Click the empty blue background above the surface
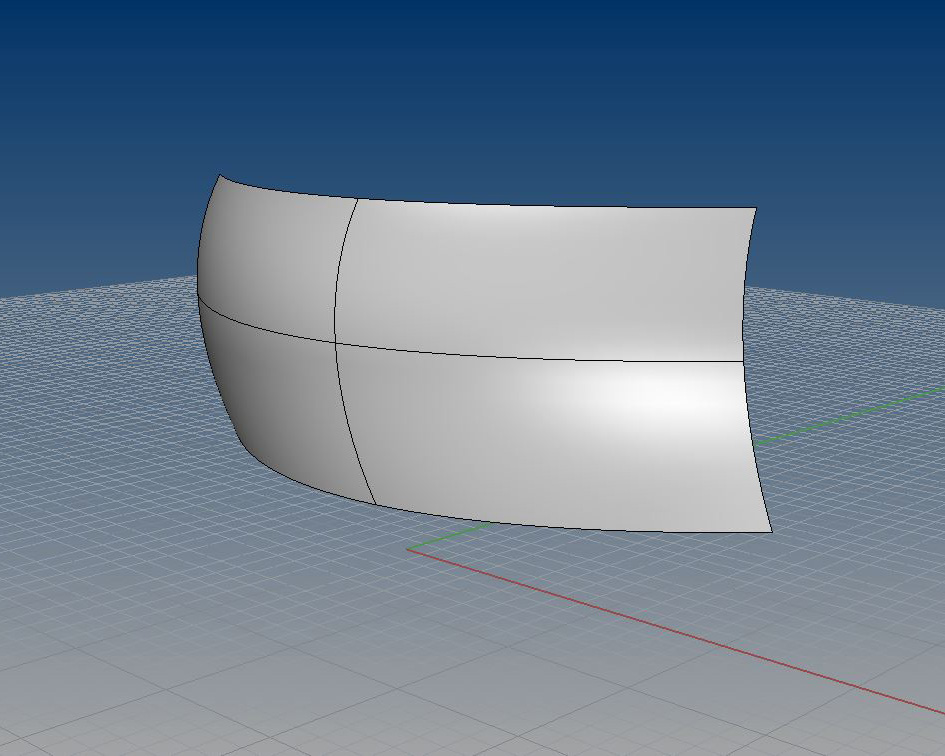 470,80
